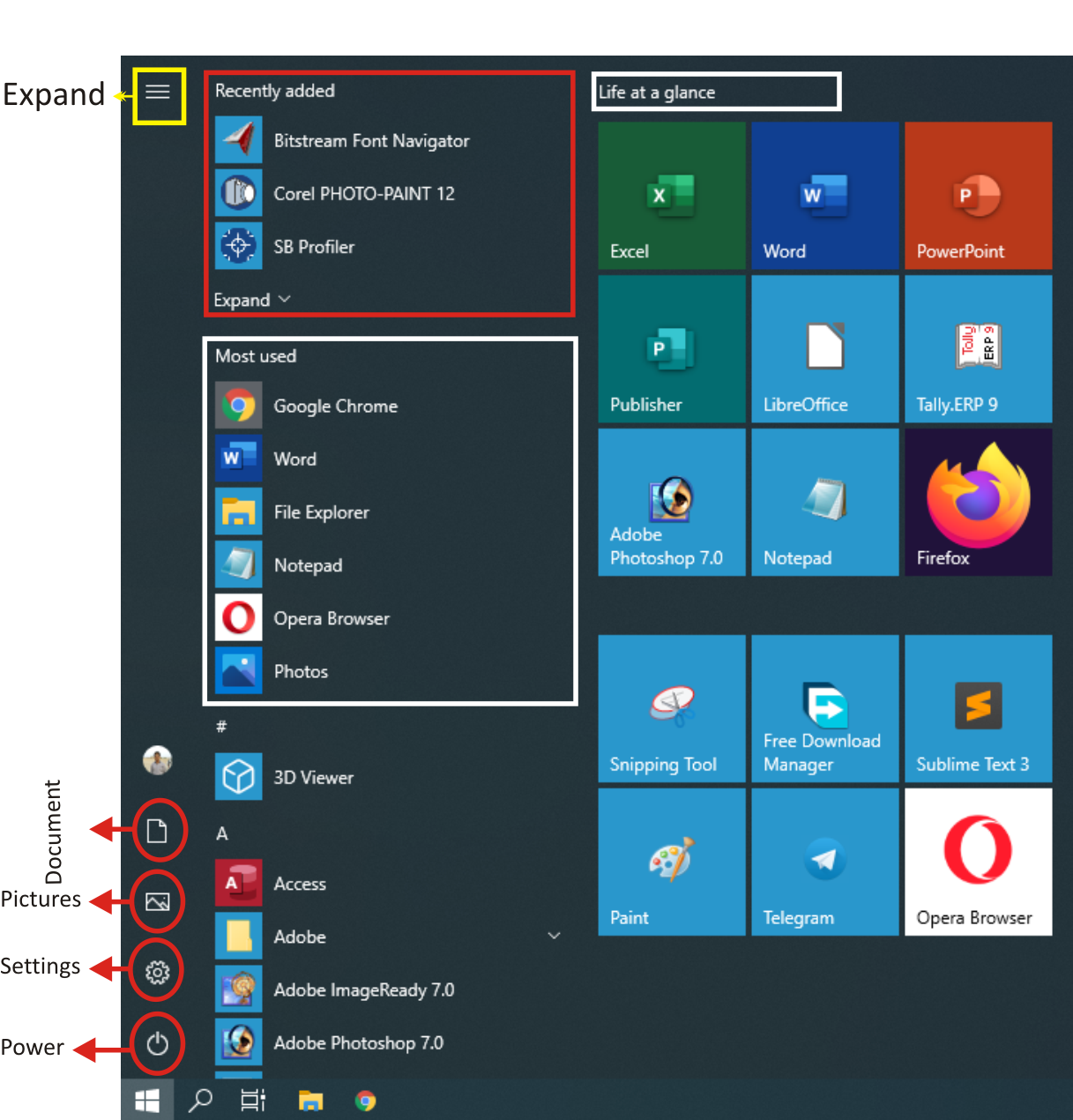The height and width of the screenshot is (1120, 1073).
Task: Open Pictures from the Start sidebar
Action: click(x=158, y=901)
